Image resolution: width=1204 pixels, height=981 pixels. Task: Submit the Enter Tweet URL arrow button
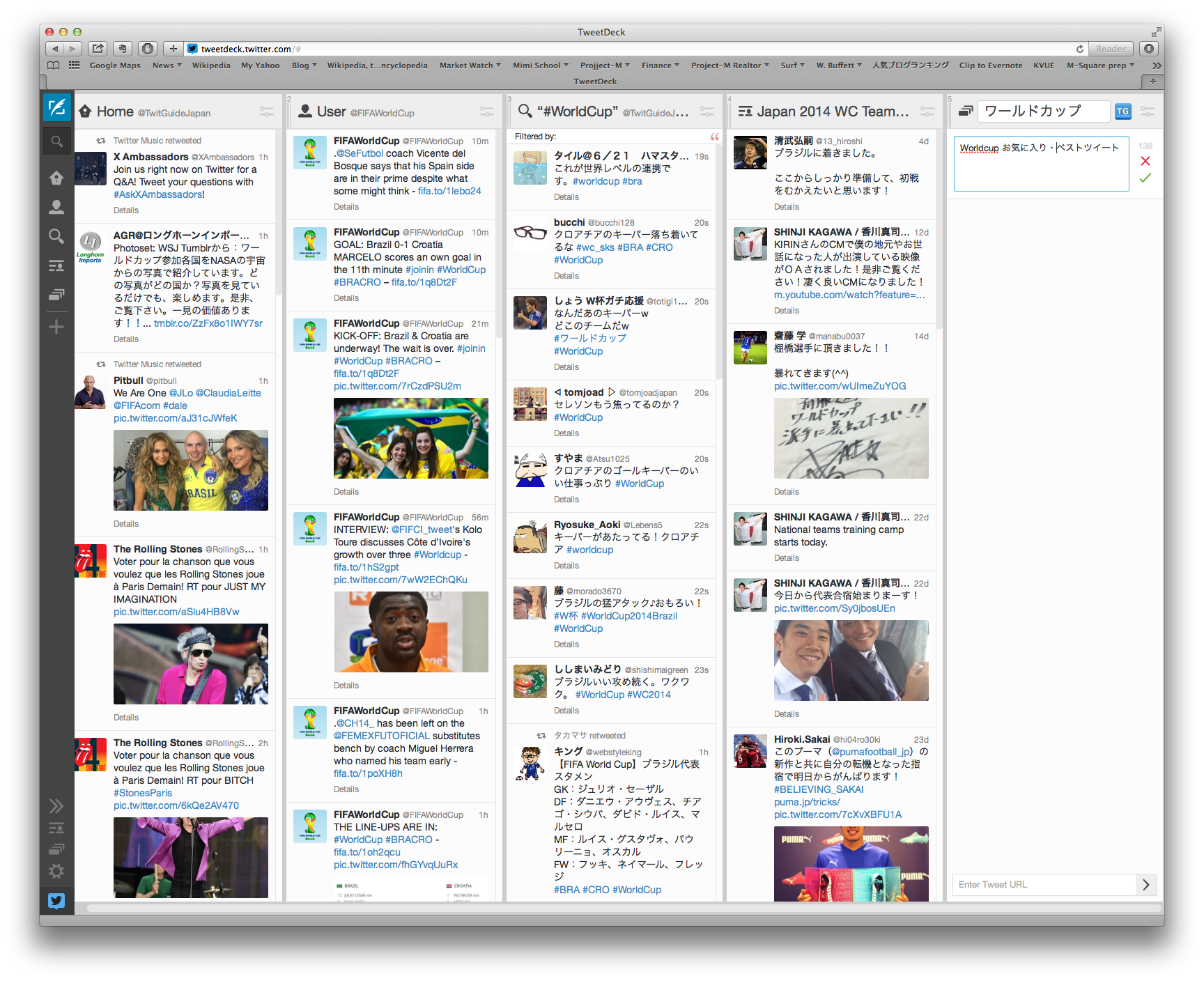(1146, 885)
